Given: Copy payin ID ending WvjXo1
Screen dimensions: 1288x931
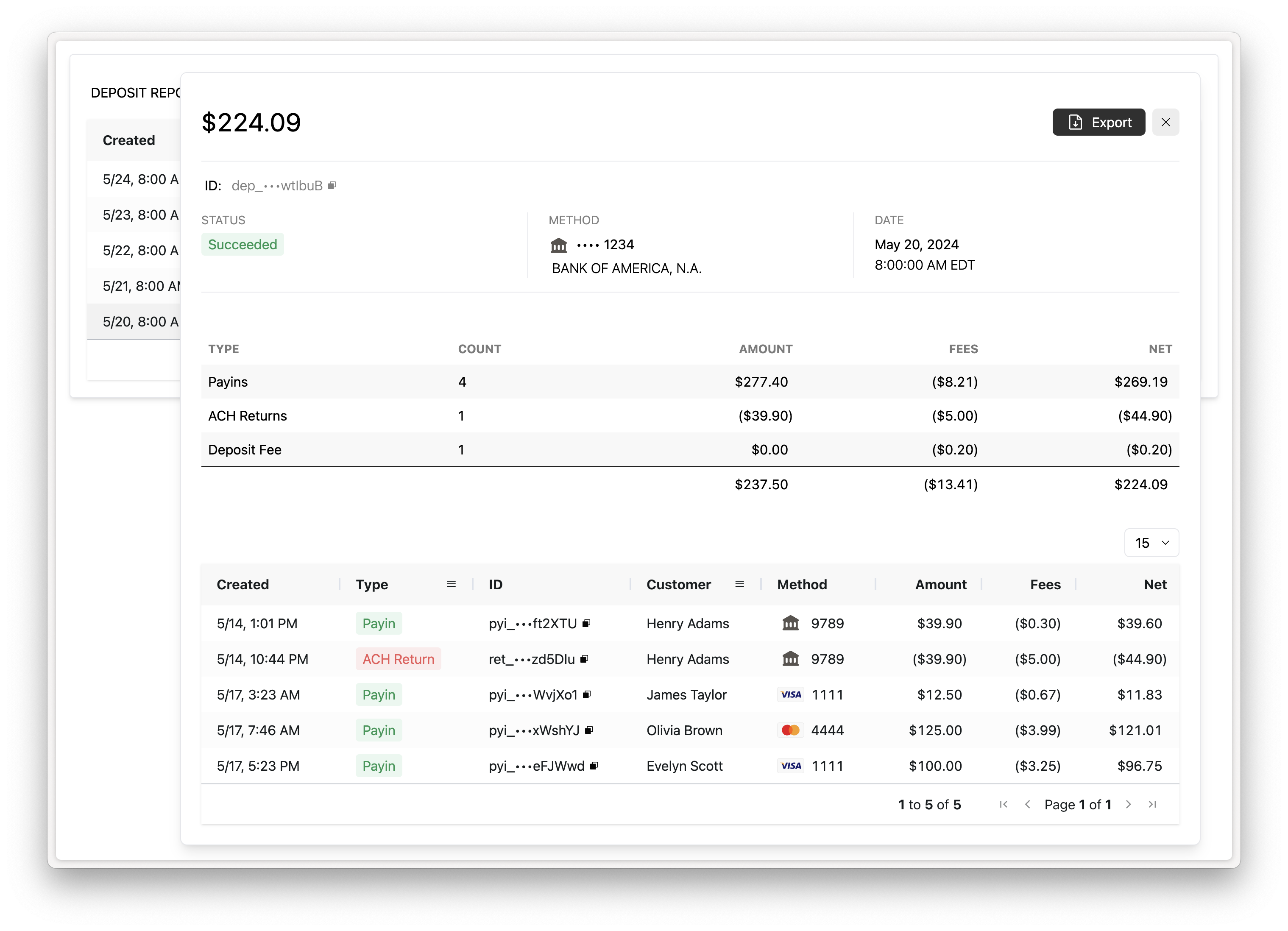Looking at the screenshot, I should point(587,694).
